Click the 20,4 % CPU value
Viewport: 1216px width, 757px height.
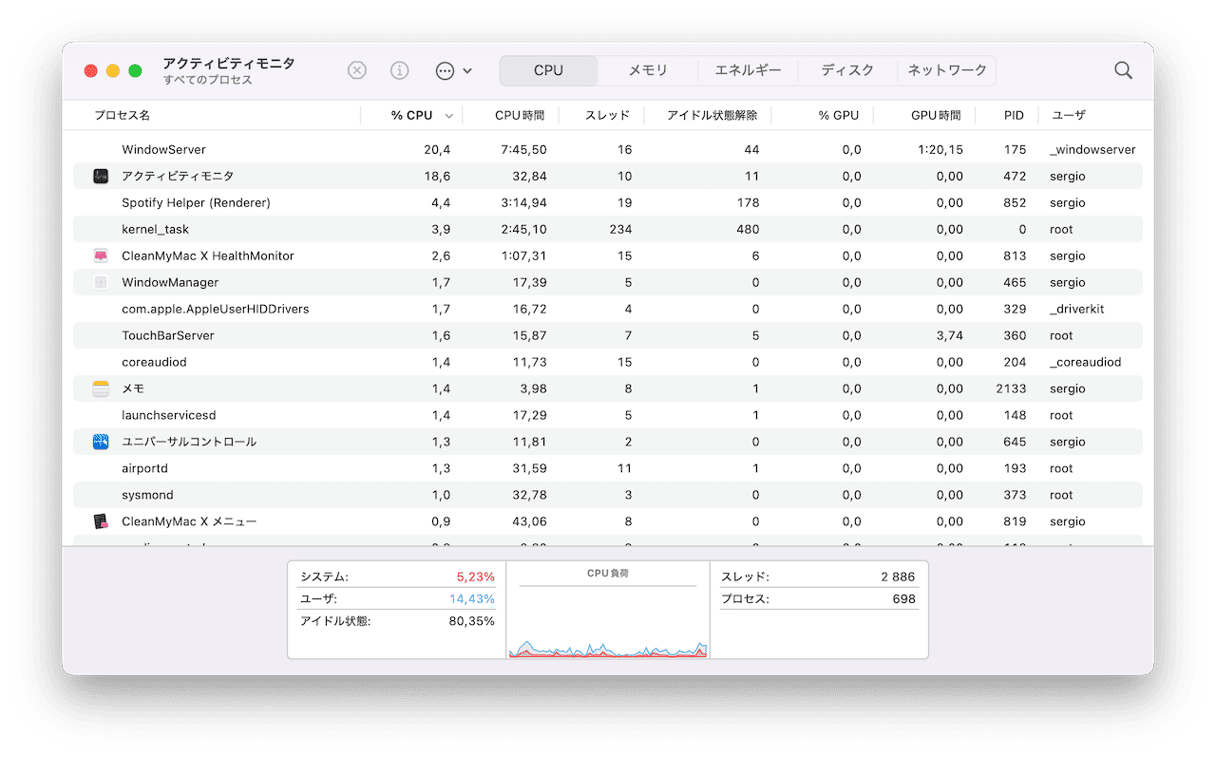(x=437, y=149)
